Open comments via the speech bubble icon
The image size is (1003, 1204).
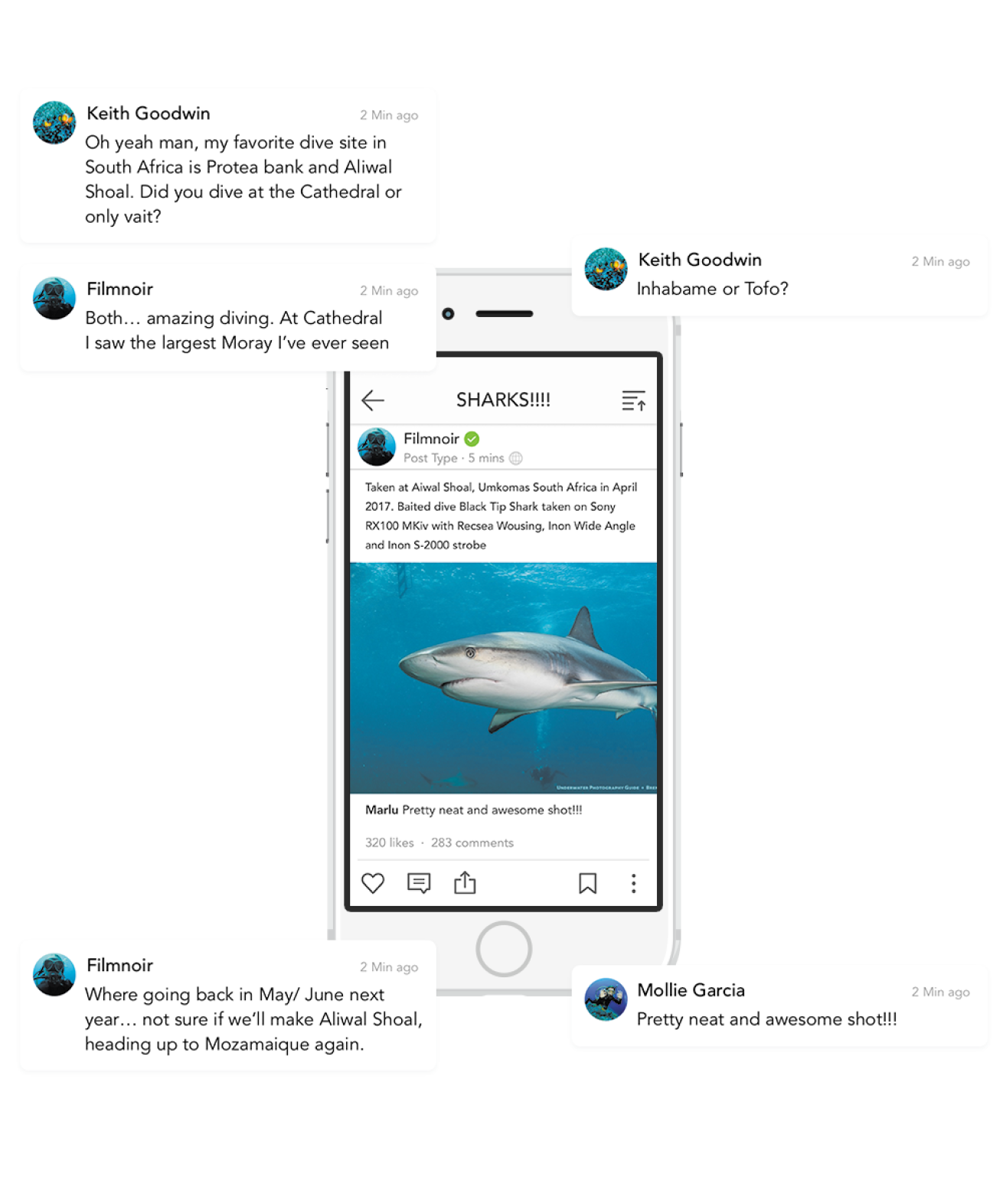[419, 883]
